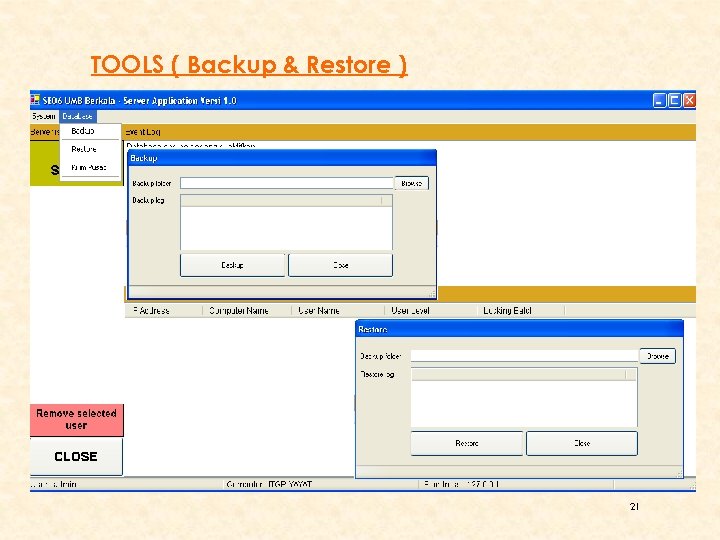The image size is (720, 540).
Task: Click the Backup dialog title bar
Action: [282, 158]
